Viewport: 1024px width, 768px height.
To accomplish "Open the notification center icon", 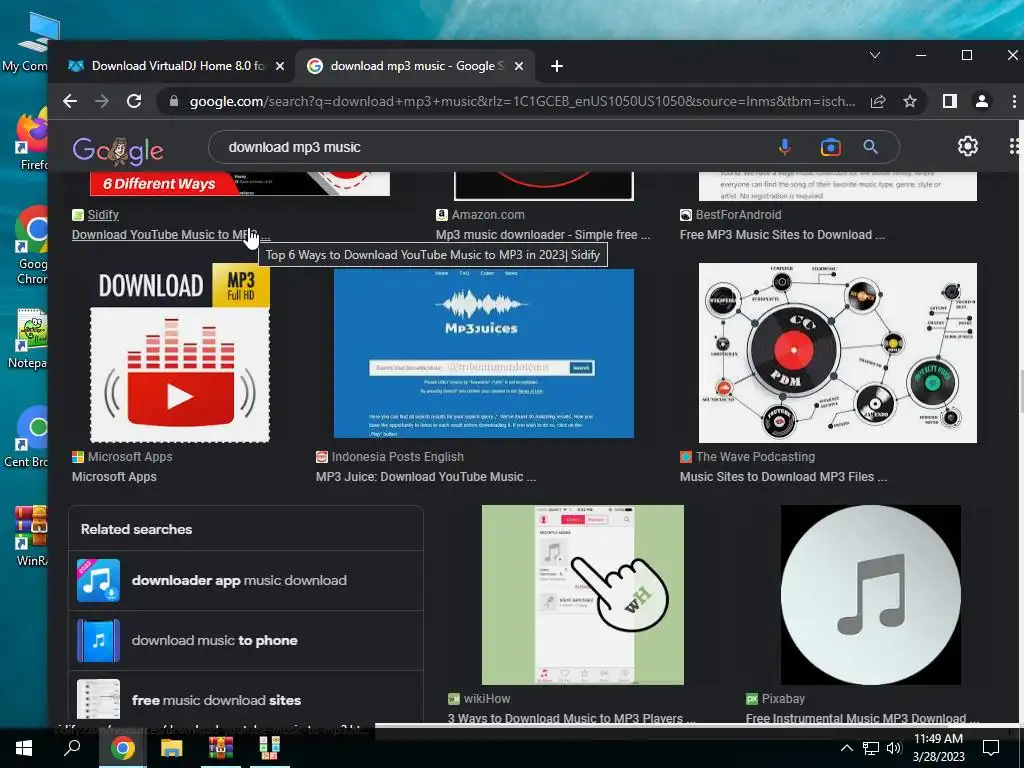I will (x=991, y=748).
